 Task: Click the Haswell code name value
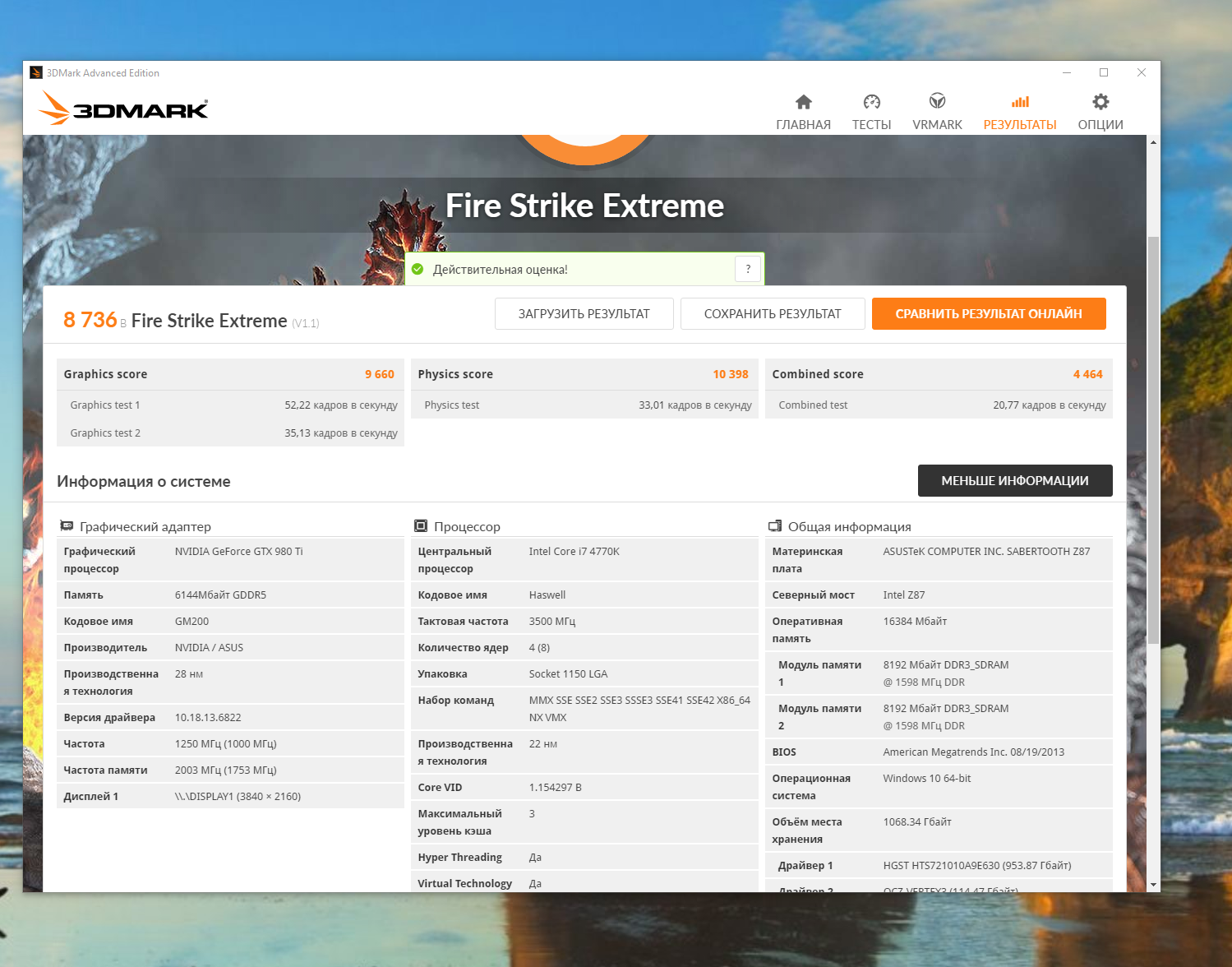(x=547, y=595)
